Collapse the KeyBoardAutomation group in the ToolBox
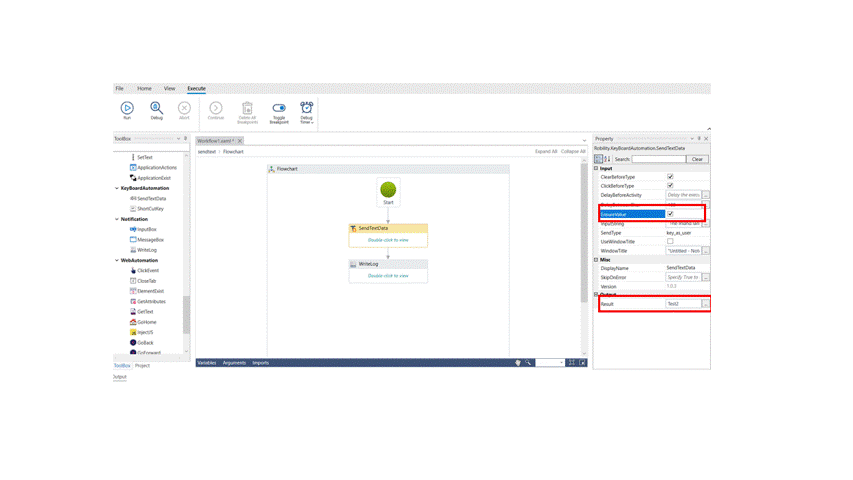Image resolution: width=853 pixels, height=480 pixels. click(x=117, y=188)
